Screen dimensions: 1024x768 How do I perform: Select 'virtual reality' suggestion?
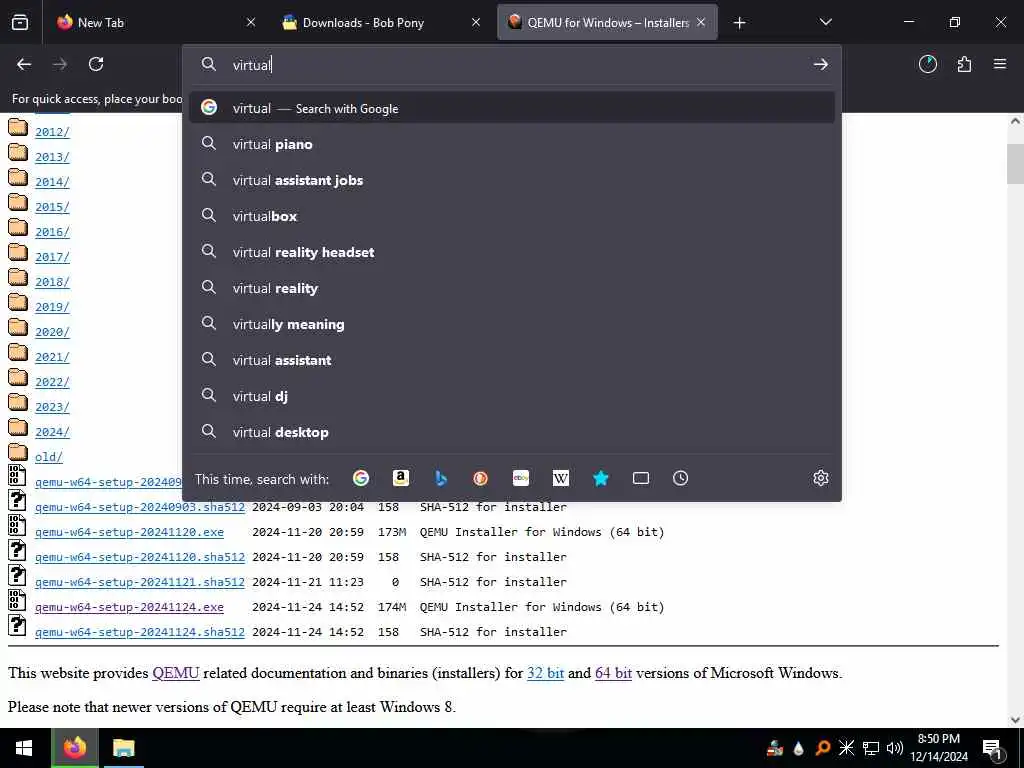click(511, 287)
